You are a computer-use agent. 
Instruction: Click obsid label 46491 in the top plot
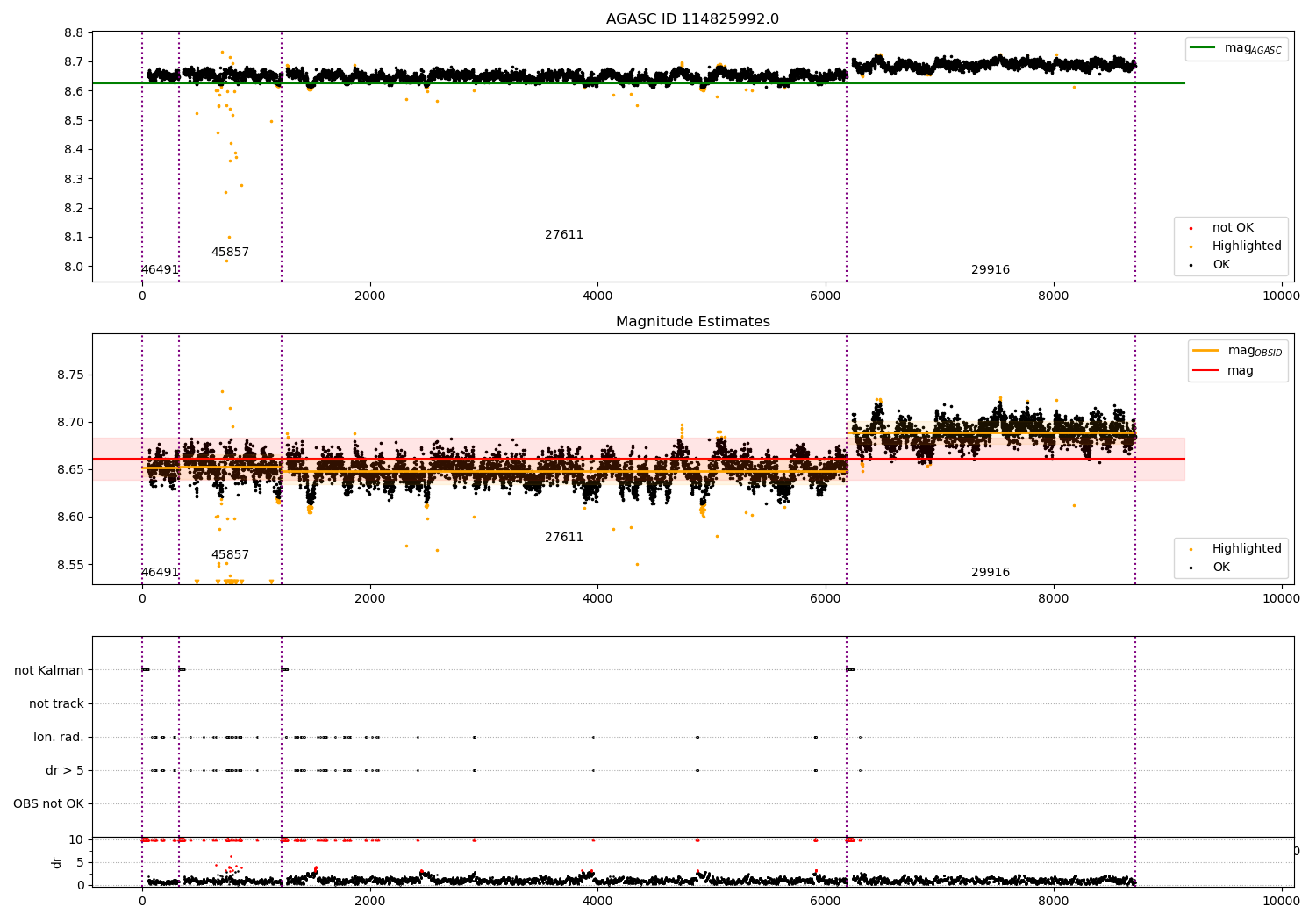pyautogui.click(x=160, y=269)
